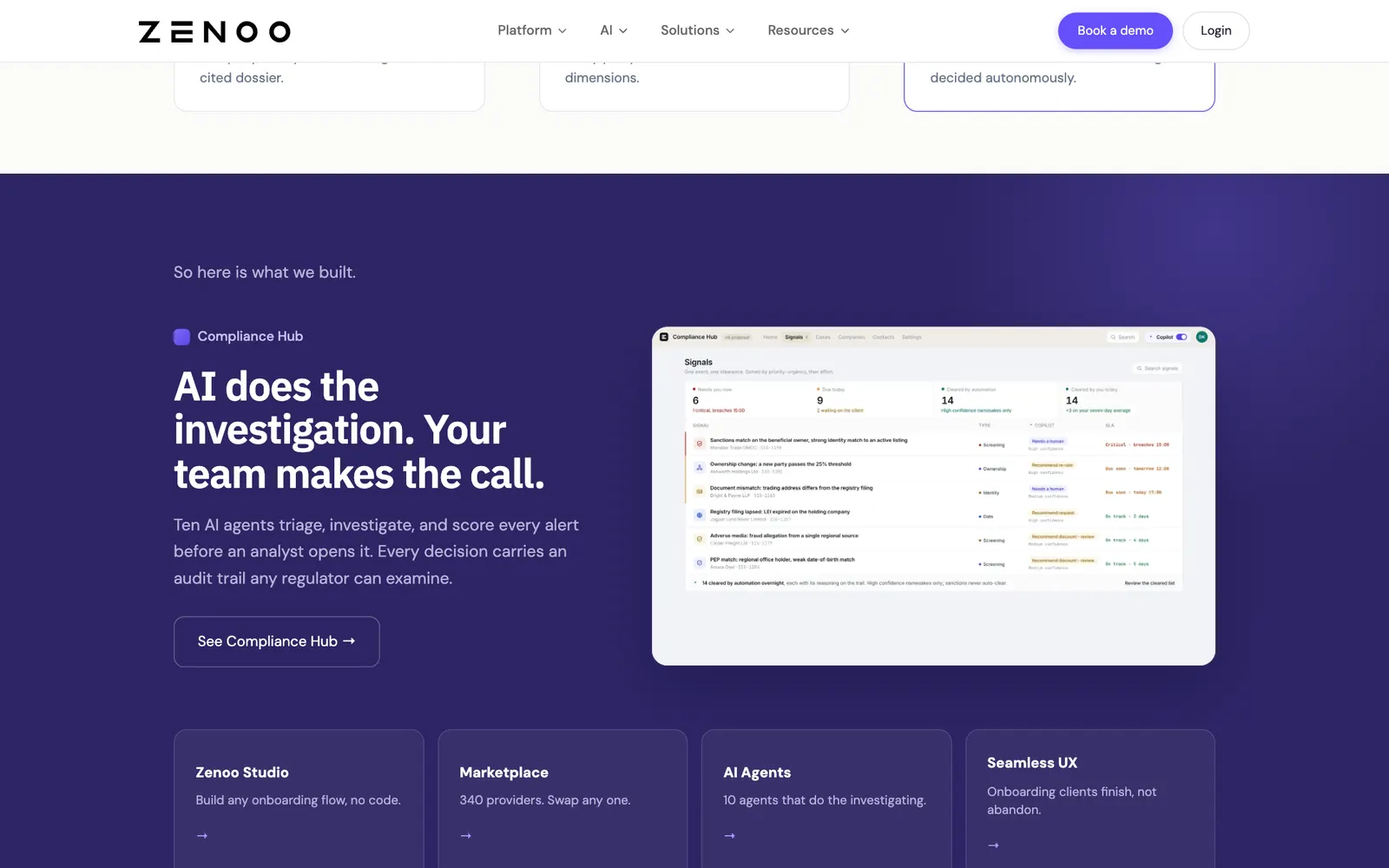Click the "So here is what we built." text

click(x=265, y=273)
